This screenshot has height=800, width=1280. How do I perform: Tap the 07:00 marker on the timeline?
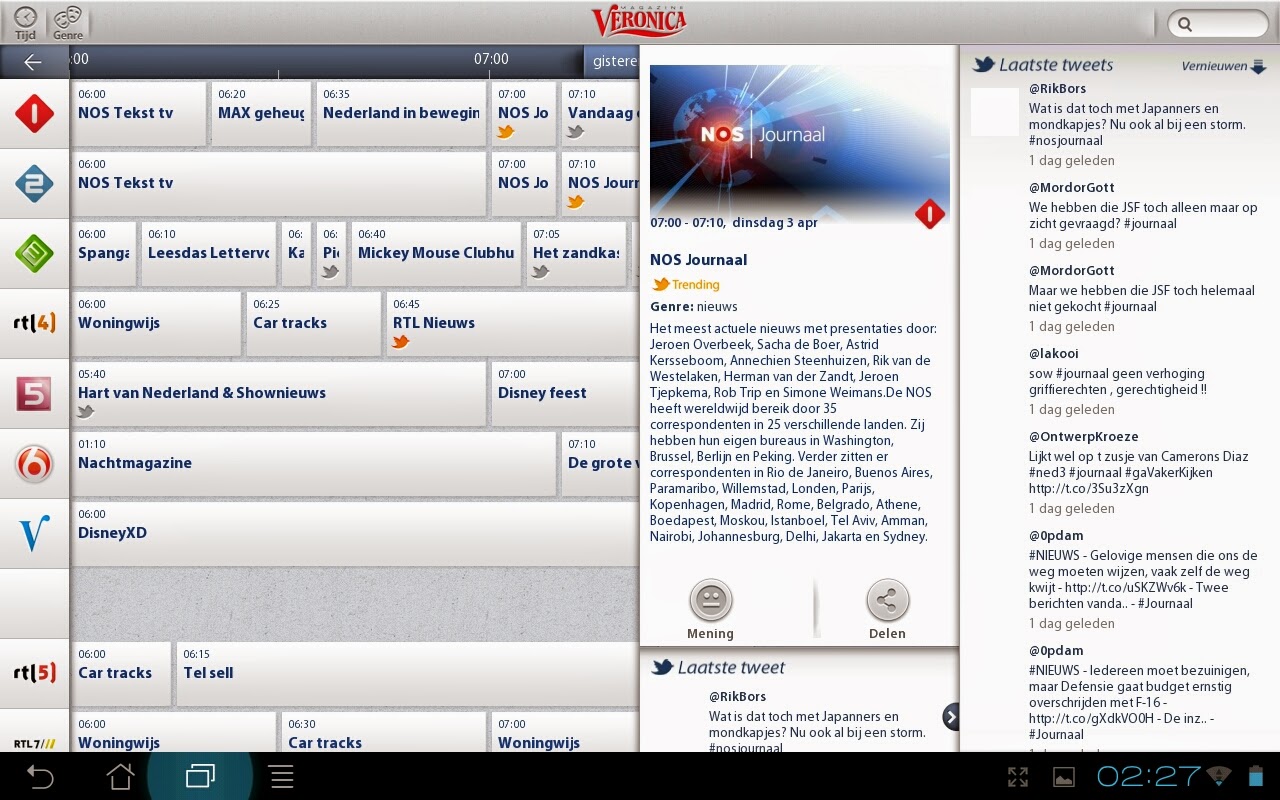491,60
